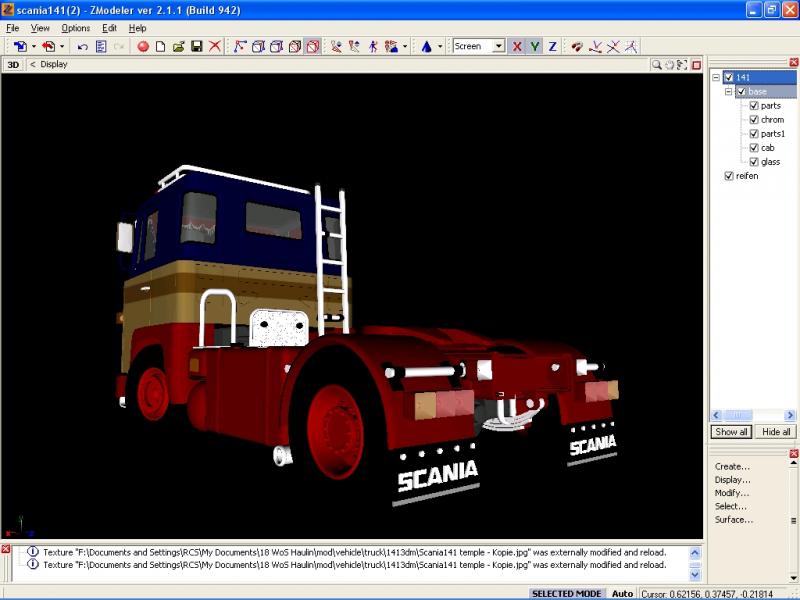This screenshot has height=600, width=800.
Task: Select the Faces level cube icon
Action: 276,47
